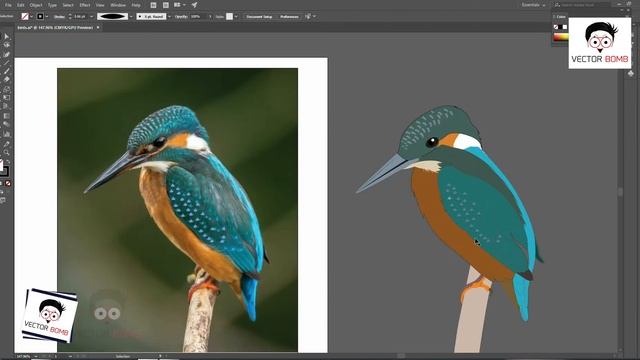Screen dimensions: 640x360
Task: Click the kingfisher reference photo on artboard
Action: 178,210
